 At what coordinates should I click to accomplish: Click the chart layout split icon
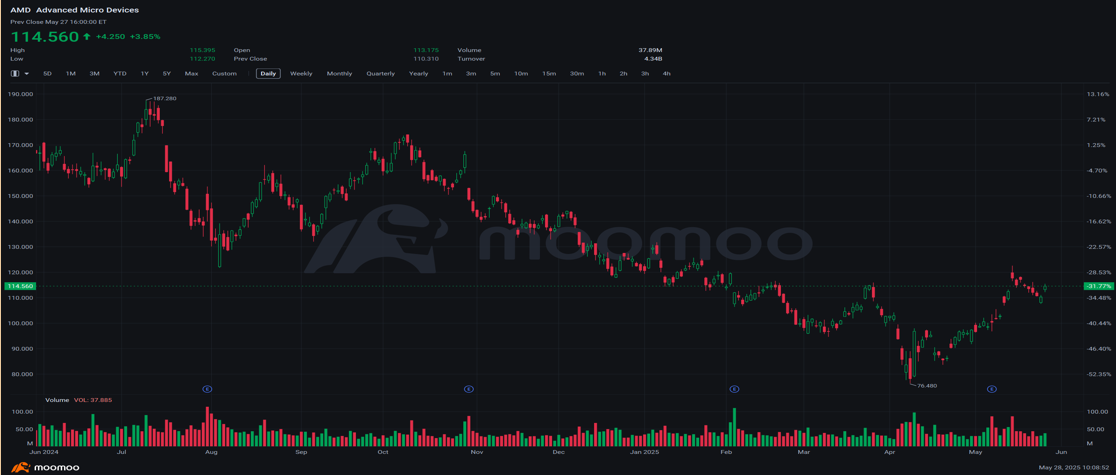(x=15, y=73)
